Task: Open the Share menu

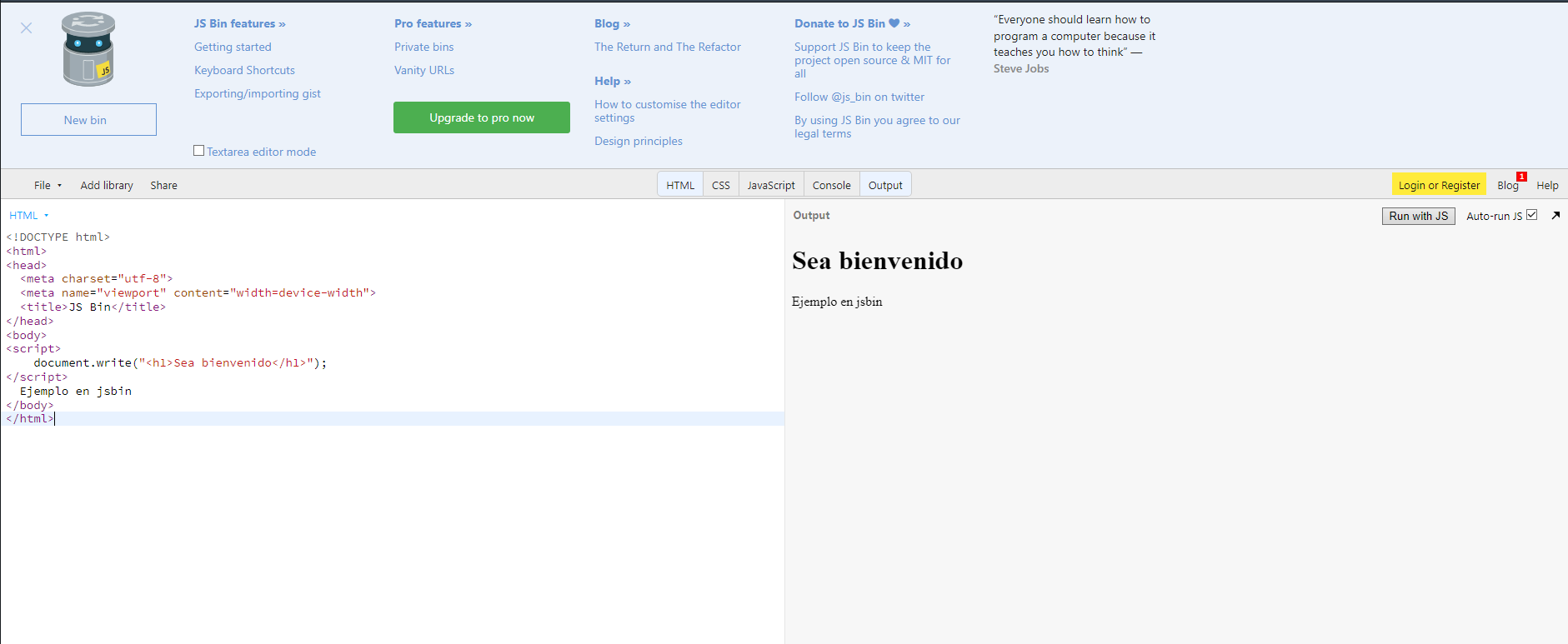Action: point(163,185)
